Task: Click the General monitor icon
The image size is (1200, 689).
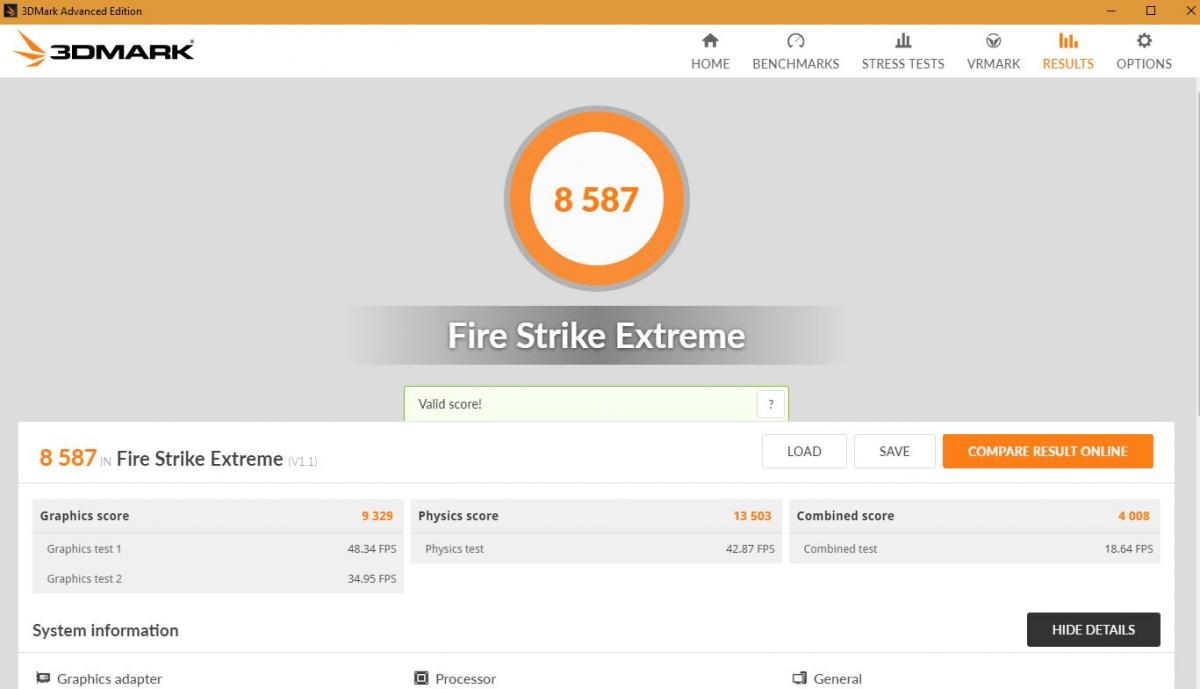Action: tap(799, 679)
